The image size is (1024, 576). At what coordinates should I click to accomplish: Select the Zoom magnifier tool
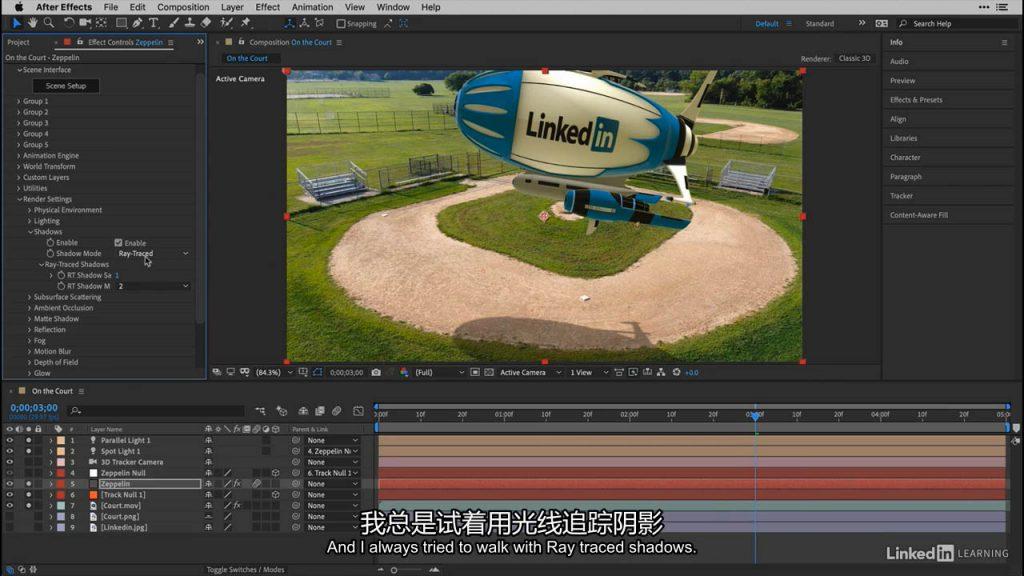coord(48,24)
